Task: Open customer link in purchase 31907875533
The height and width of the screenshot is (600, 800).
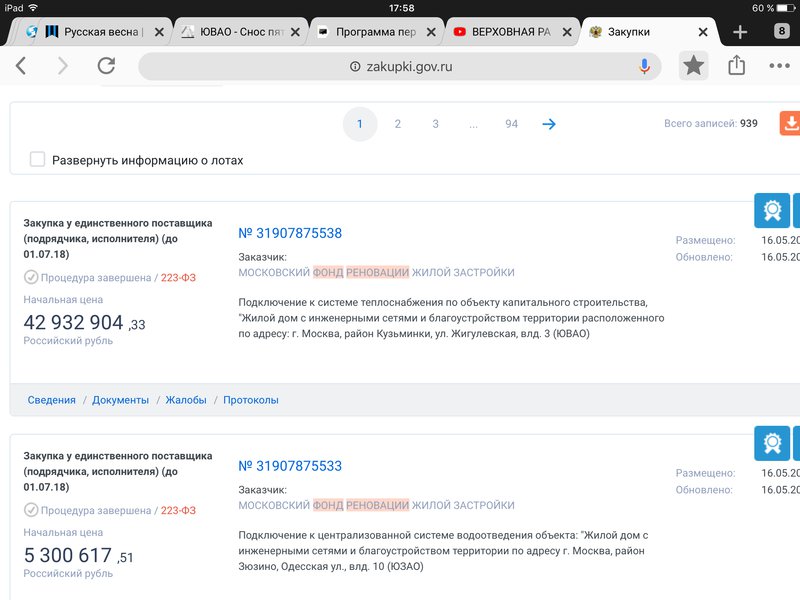Action: 377,505
